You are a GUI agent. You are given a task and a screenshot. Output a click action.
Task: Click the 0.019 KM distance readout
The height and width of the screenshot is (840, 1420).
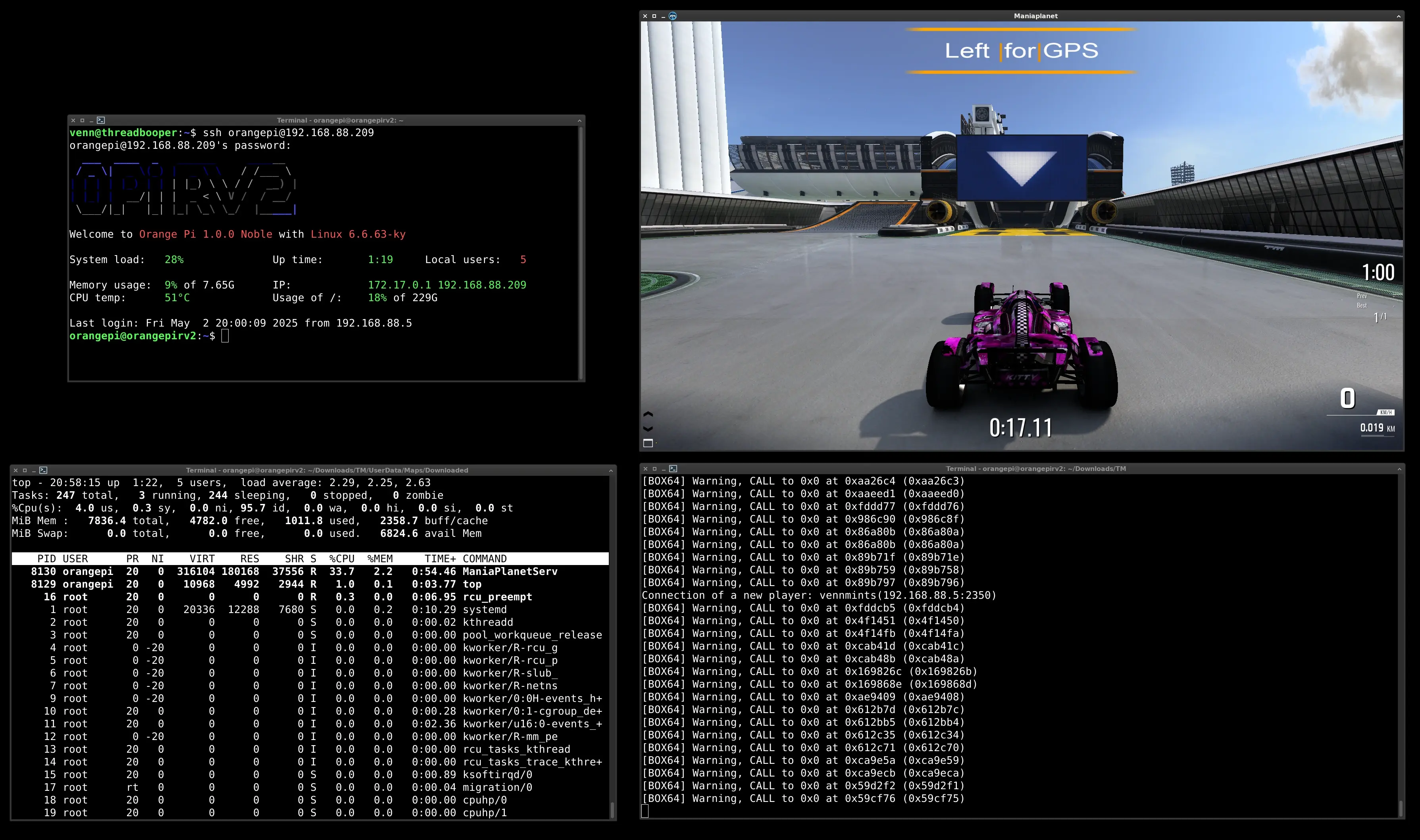click(x=1378, y=428)
